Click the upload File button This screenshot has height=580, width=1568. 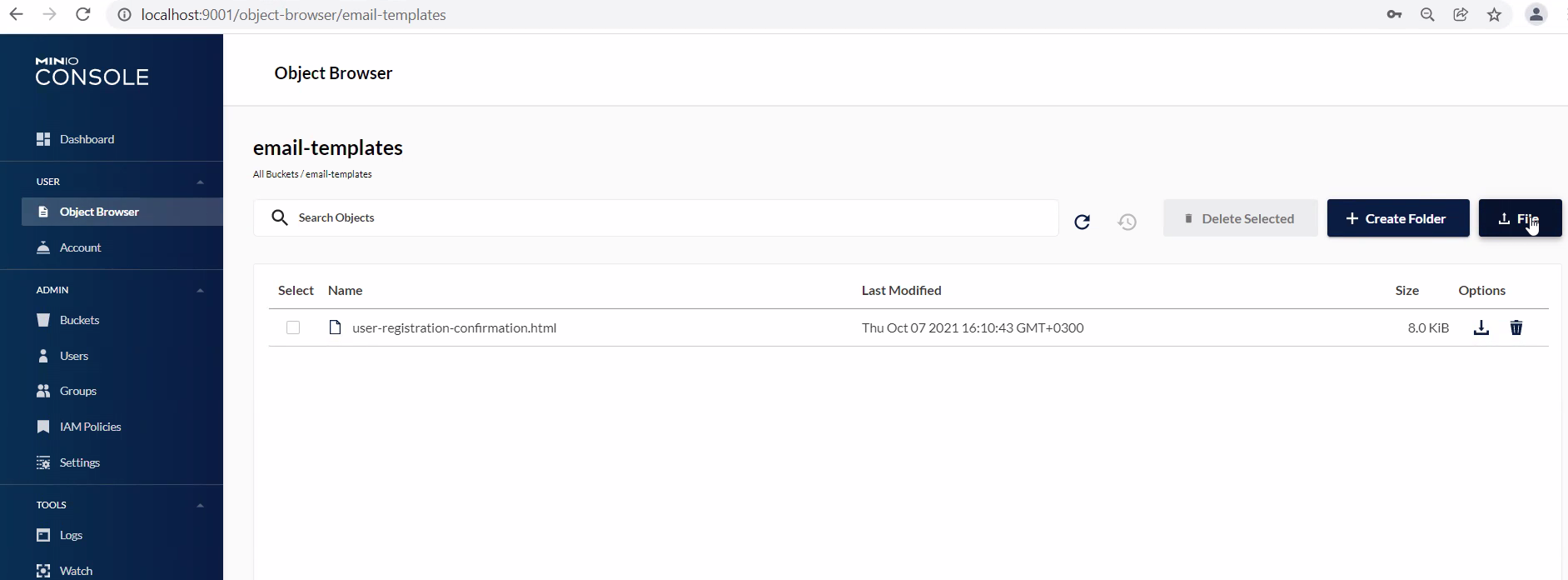1519,218
